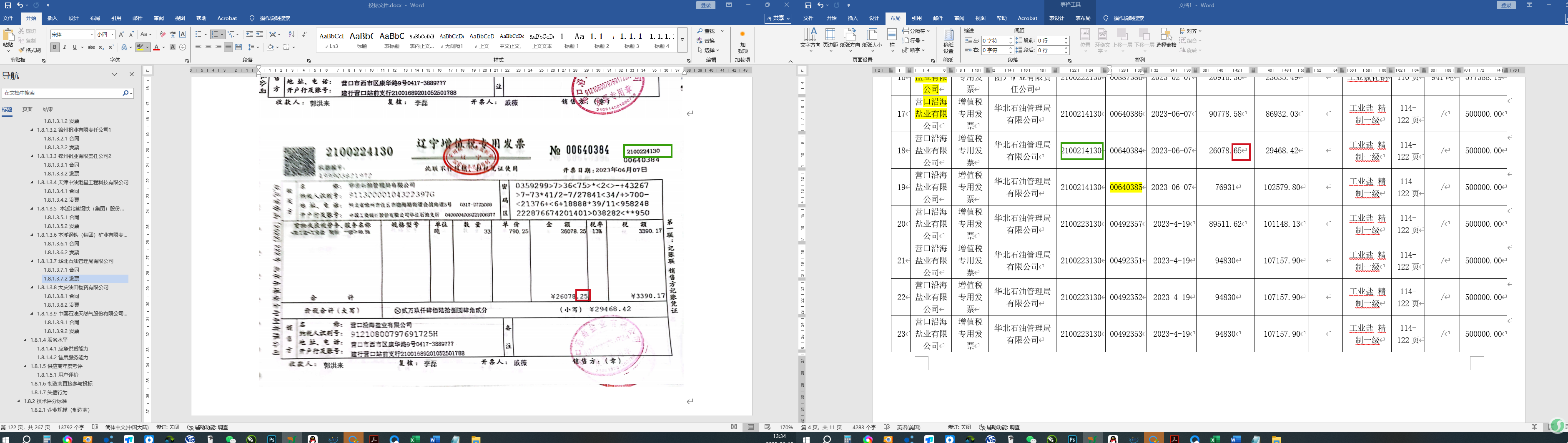The image size is (1568, 443).
Task: Click the clear all formatting eraser icon
Action: click(x=163, y=34)
